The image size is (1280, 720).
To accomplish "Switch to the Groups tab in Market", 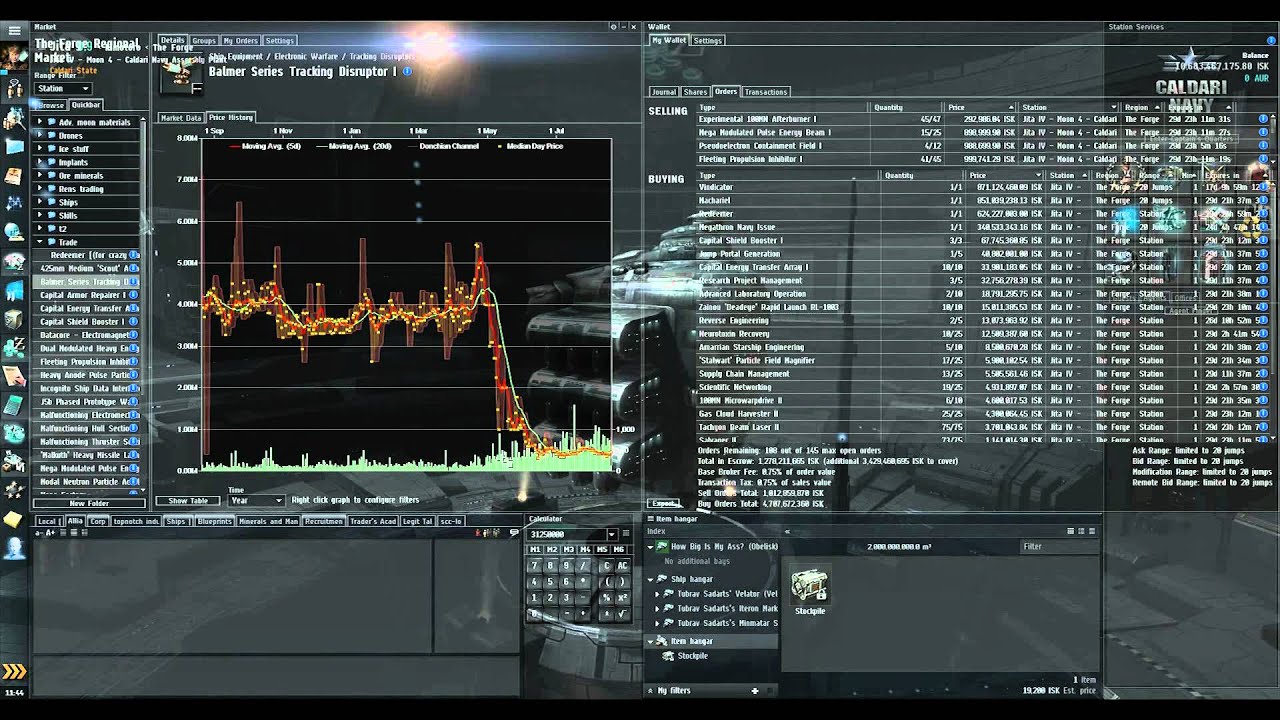I will click(204, 41).
